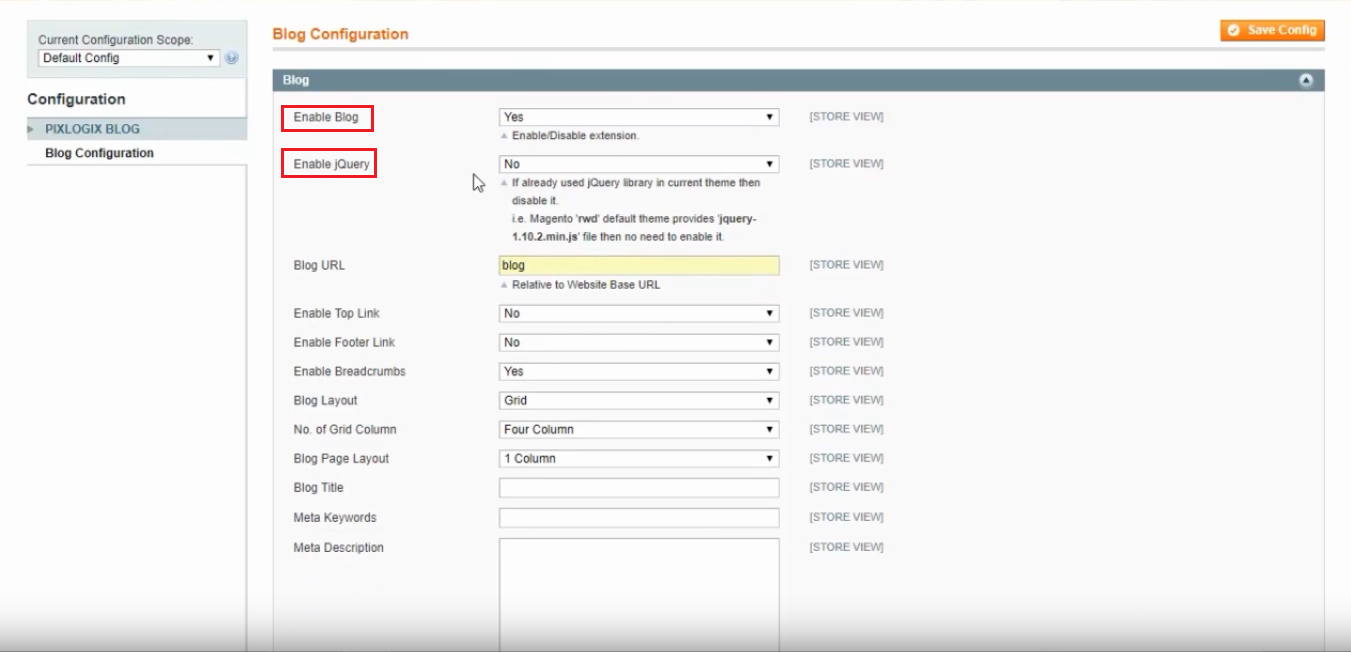Disable the blog via Enable Blog dropdown
Image resolution: width=1351 pixels, height=652 pixels.
pyautogui.click(x=637, y=116)
